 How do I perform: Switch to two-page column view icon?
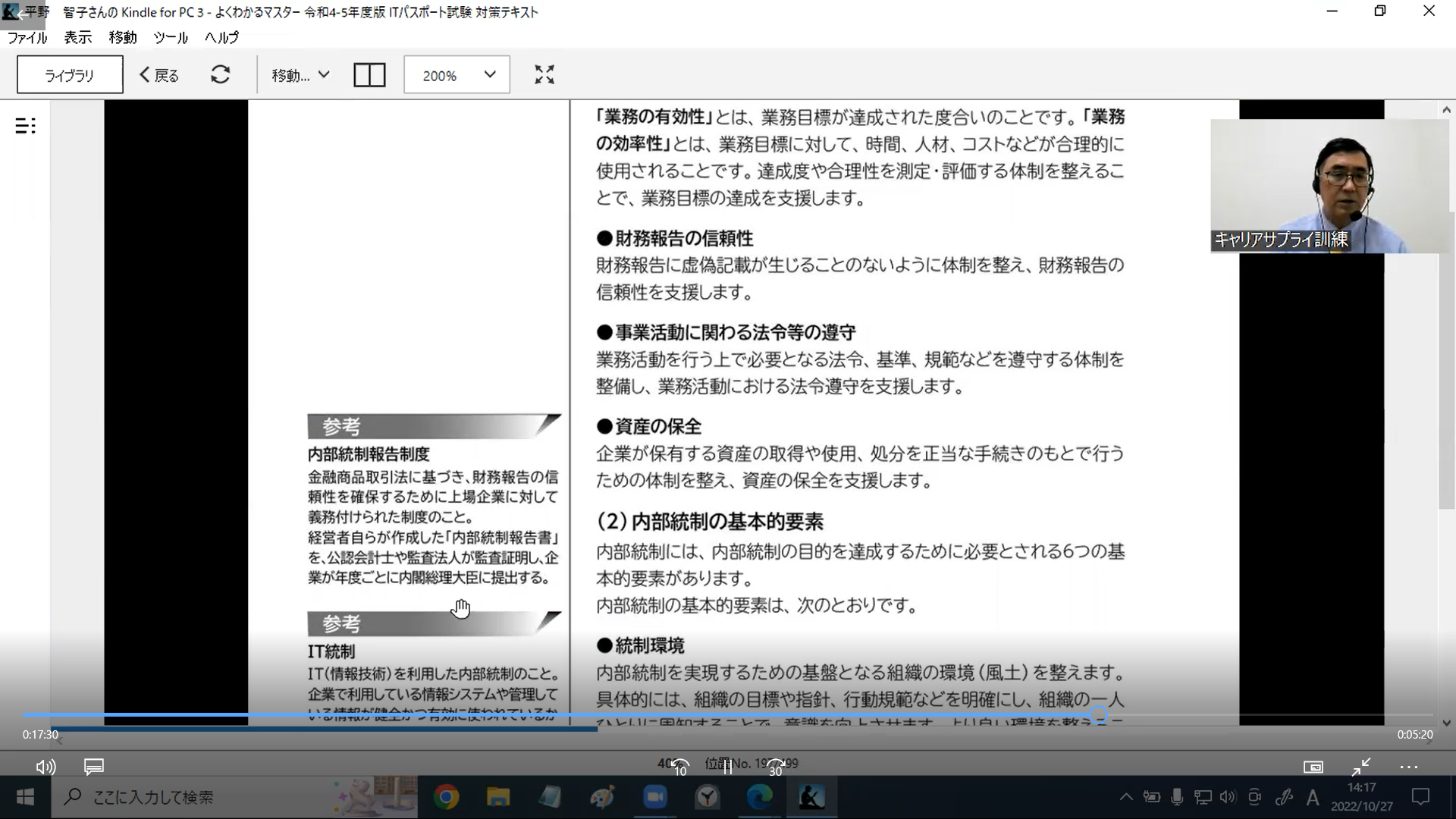(x=370, y=75)
